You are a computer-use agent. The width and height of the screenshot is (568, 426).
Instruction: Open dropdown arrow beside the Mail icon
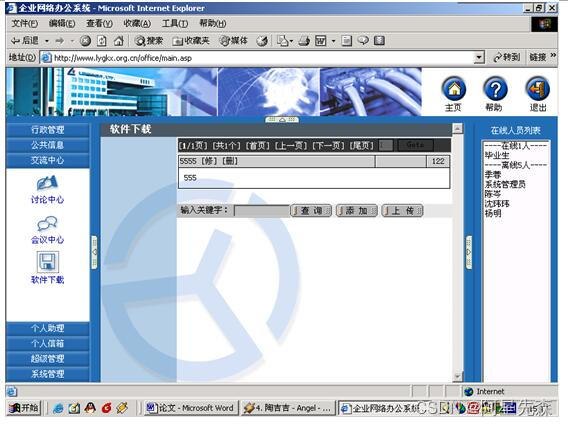pyautogui.click(x=291, y=41)
